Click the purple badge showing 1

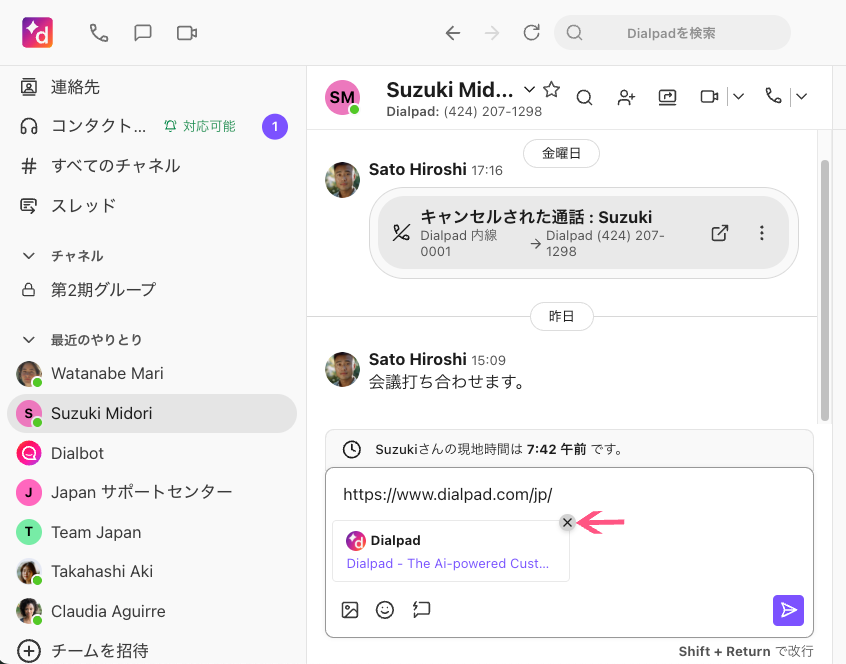point(275,127)
